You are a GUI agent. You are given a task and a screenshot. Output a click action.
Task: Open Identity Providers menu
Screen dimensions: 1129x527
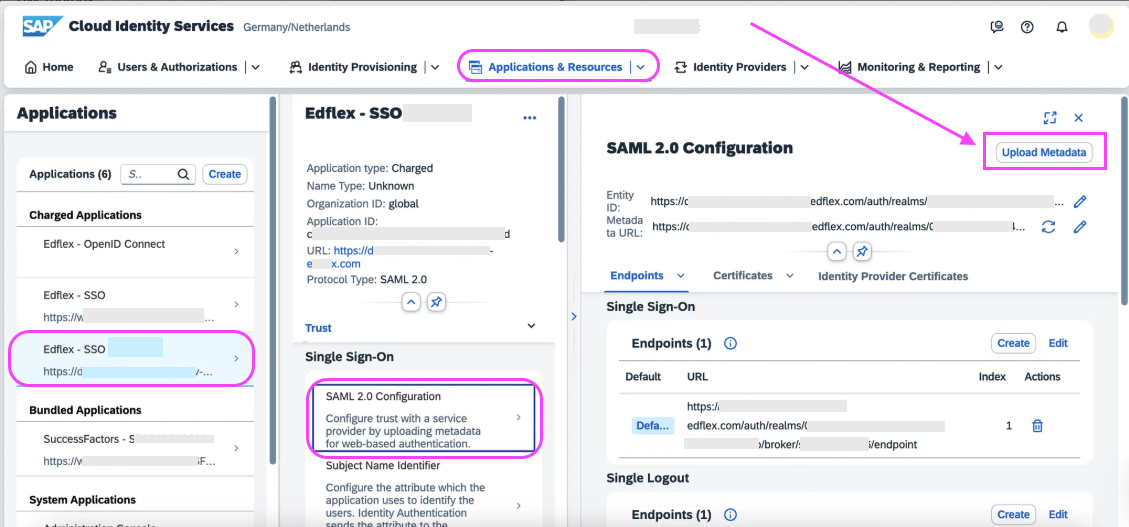pos(730,67)
